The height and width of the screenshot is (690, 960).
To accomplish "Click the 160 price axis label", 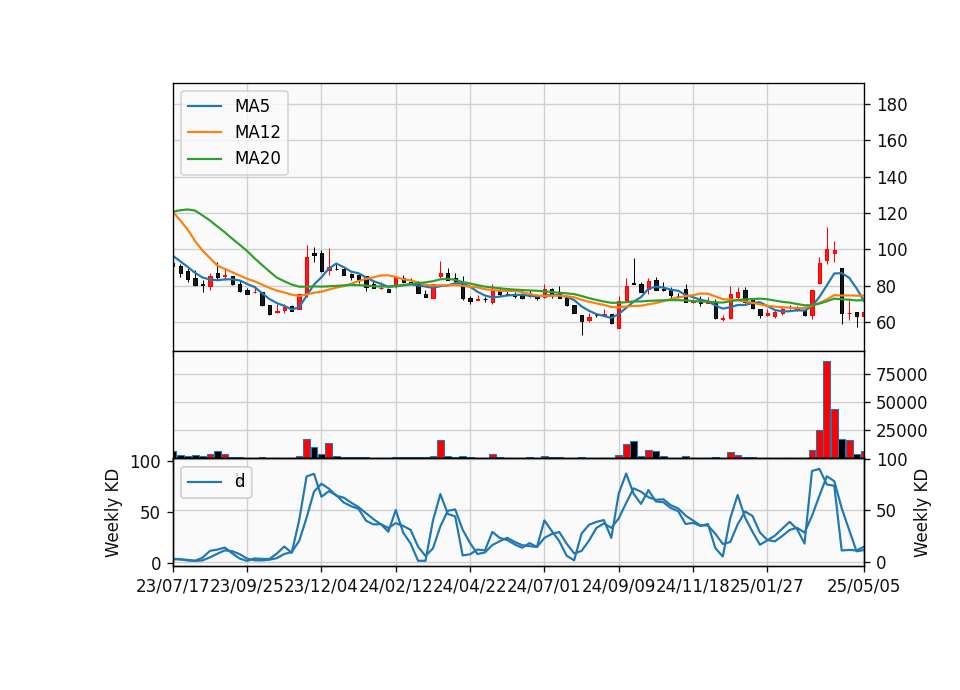I will [892, 141].
